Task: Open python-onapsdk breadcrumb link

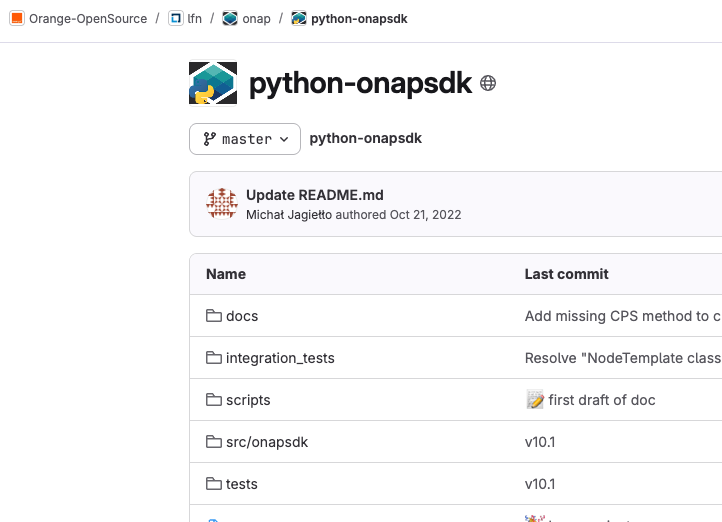Action: pos(359,18)
